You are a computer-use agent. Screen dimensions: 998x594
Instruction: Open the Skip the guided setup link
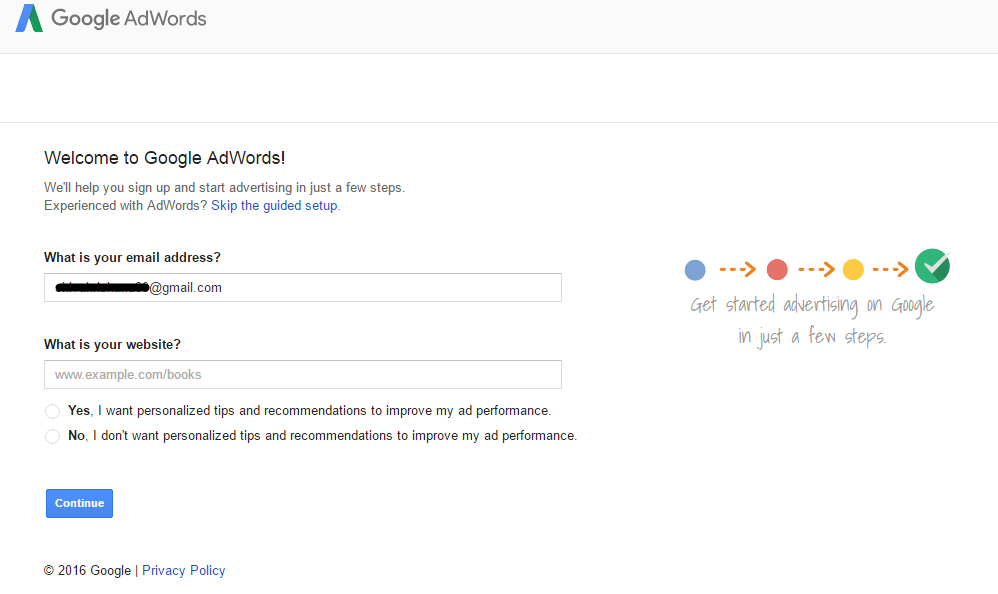tap(275, 206)
